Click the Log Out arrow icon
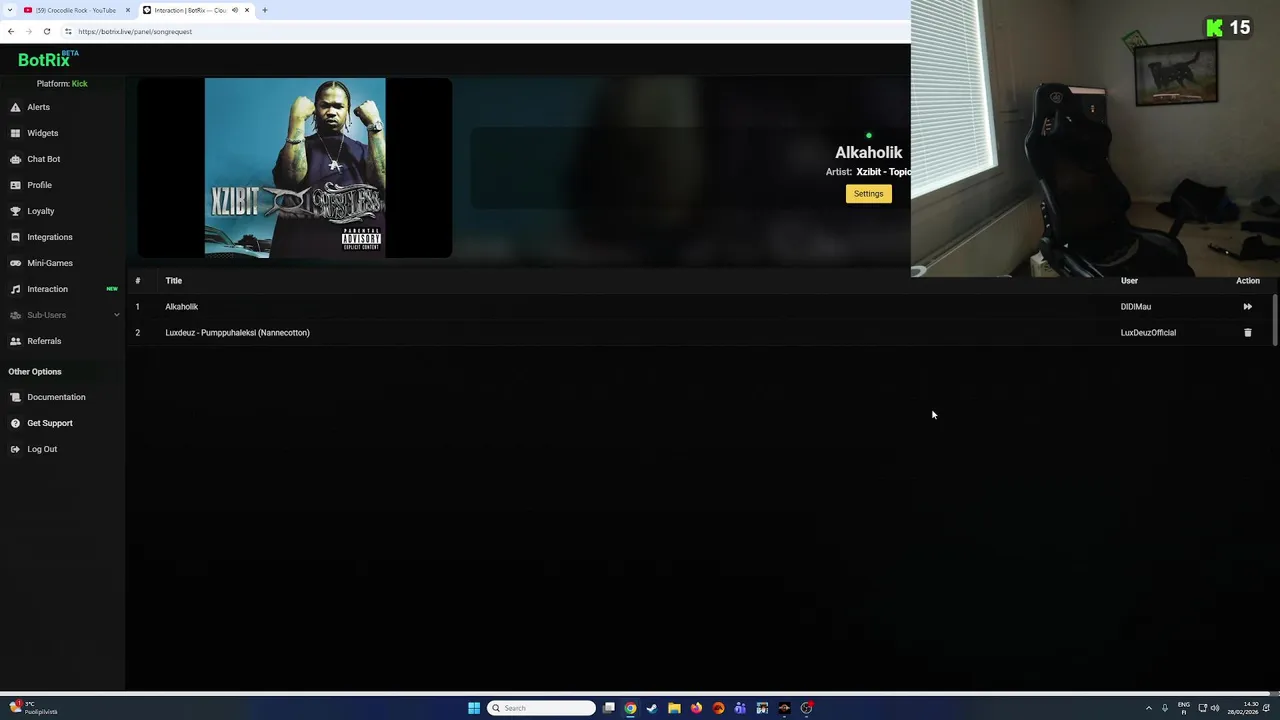Image resolution: width=1280 pixels, height=720 pixels. pyautogui.click(x=15, y=449)
